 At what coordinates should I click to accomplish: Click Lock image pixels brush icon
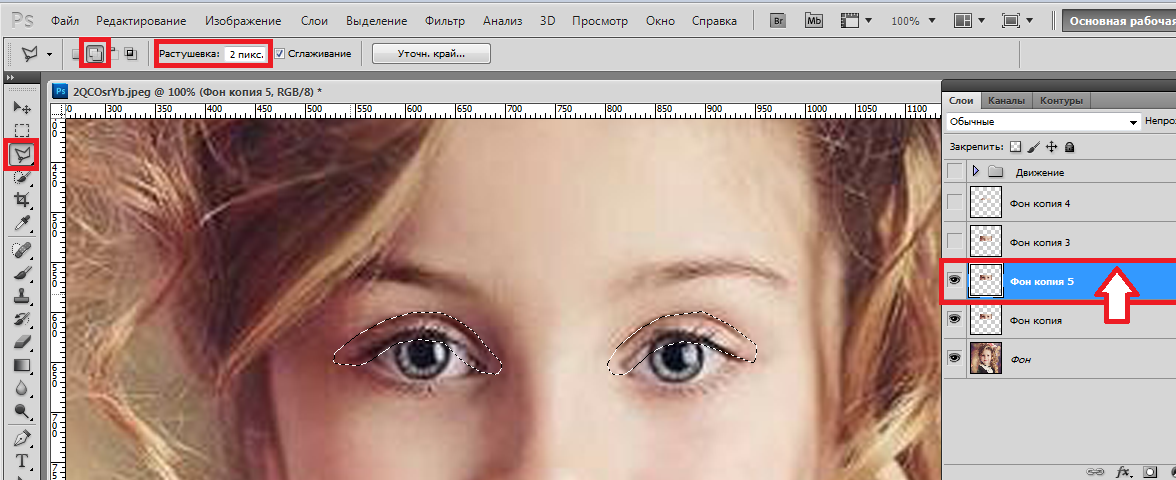[x=1034, y=147]
